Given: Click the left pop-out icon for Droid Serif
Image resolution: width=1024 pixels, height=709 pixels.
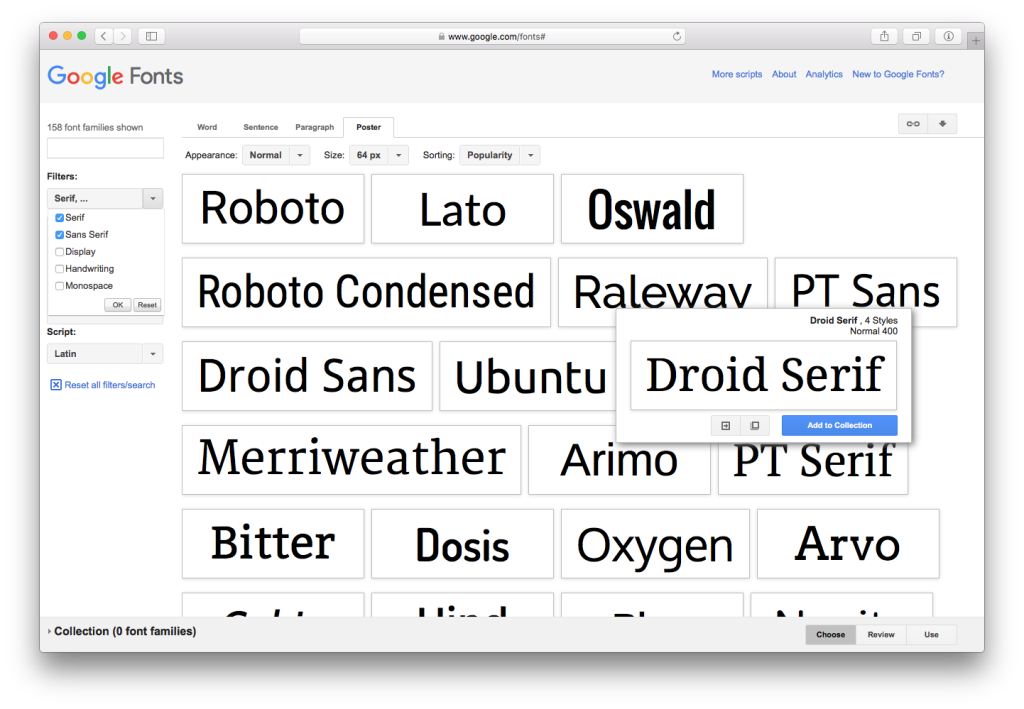Looking at the screenshot, I should (x=726, y=426).
